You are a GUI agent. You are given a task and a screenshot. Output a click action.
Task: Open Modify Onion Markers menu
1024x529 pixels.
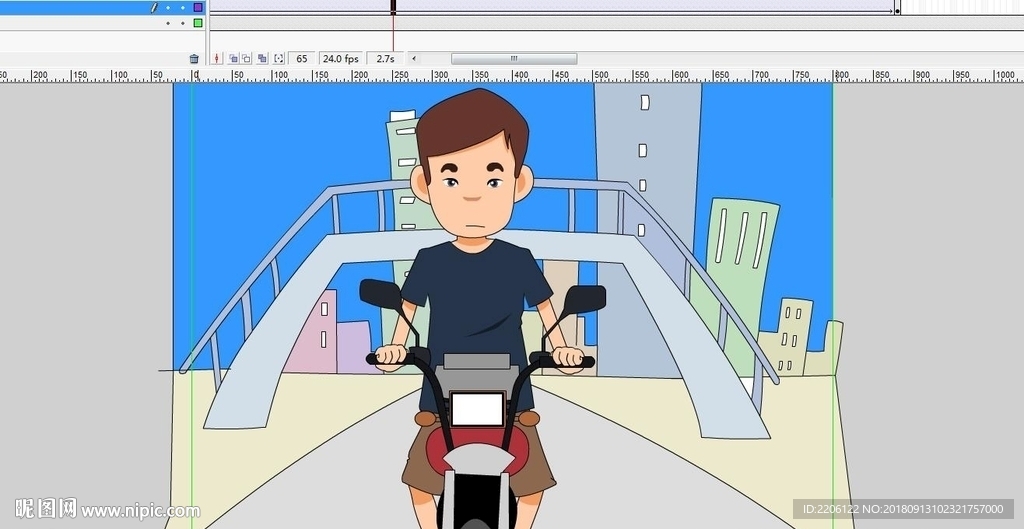(279, 59)
